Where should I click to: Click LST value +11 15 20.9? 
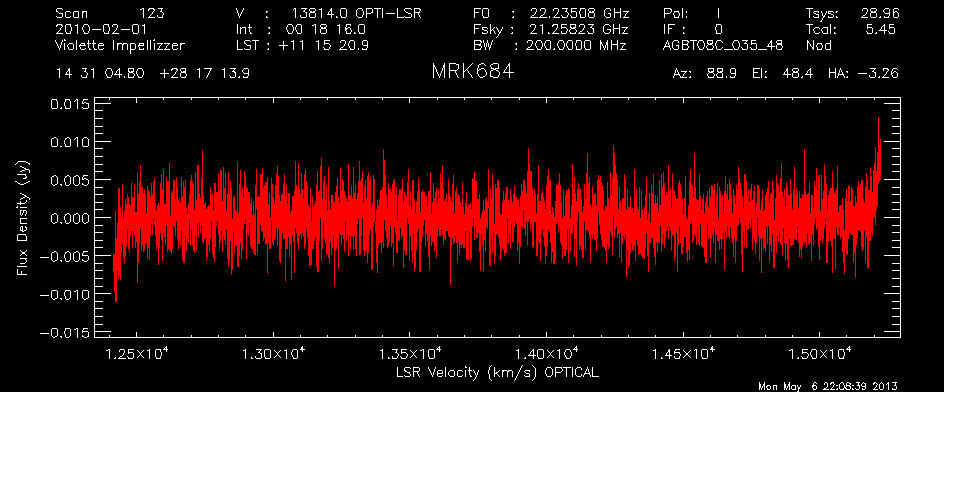pos(323,45)
